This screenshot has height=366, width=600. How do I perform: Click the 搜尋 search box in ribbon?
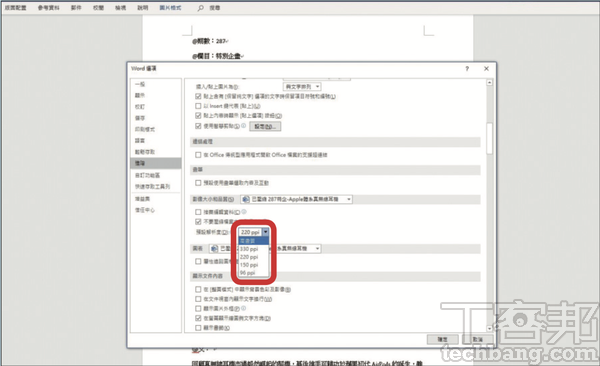point(215,8)
